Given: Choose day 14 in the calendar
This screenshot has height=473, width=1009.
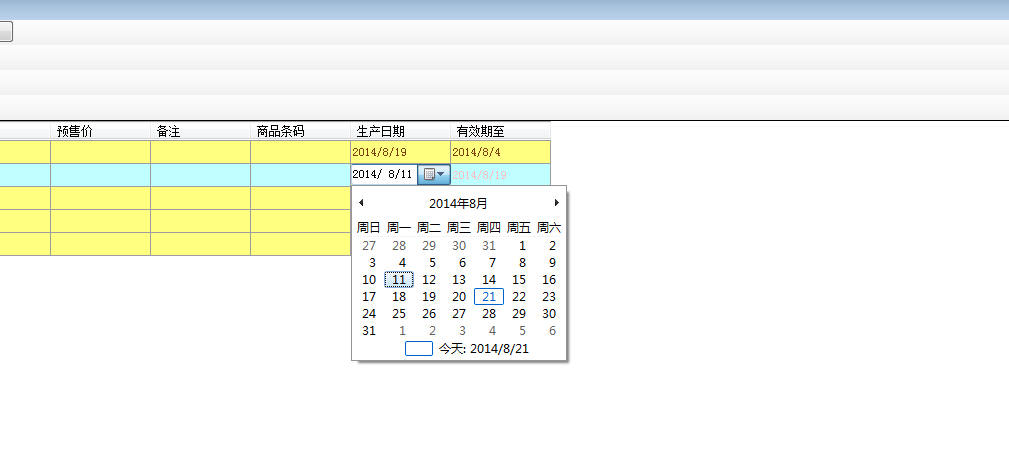Looking at the screenshot, I should click(489, 280).
